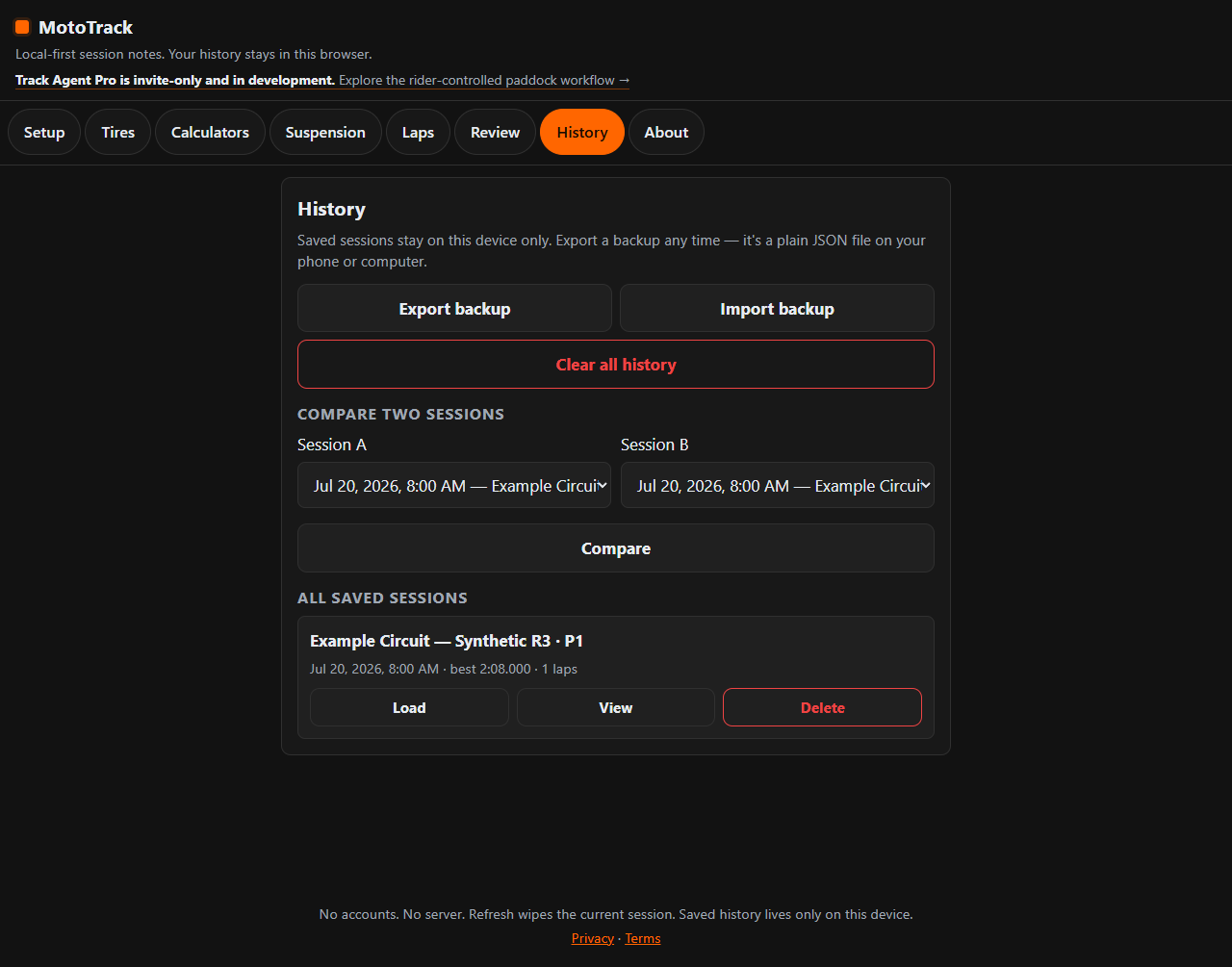Click the 'ALL SAVED SESSIONS' heading
1232x967 pixels.
(382, 598)
